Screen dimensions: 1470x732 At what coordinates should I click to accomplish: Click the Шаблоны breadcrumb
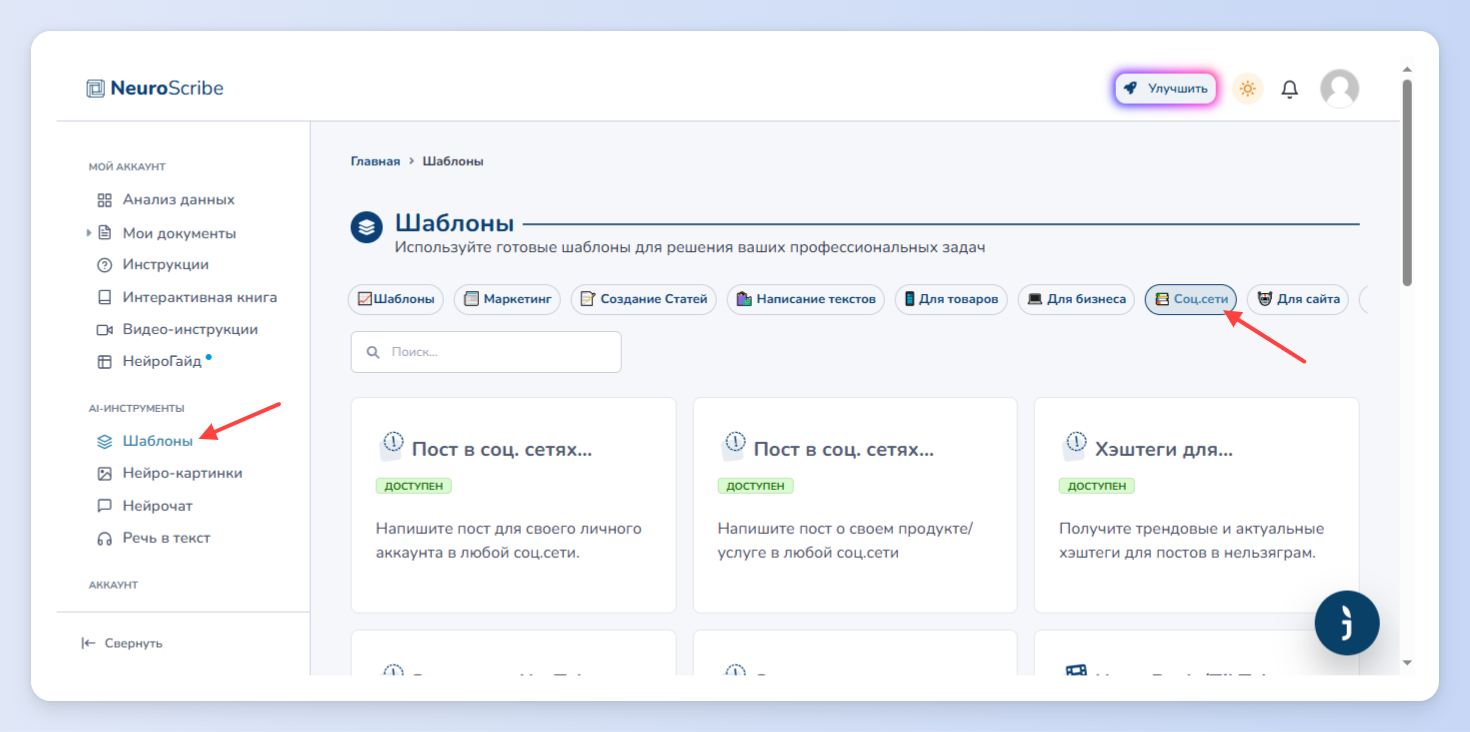pos(453,161)
